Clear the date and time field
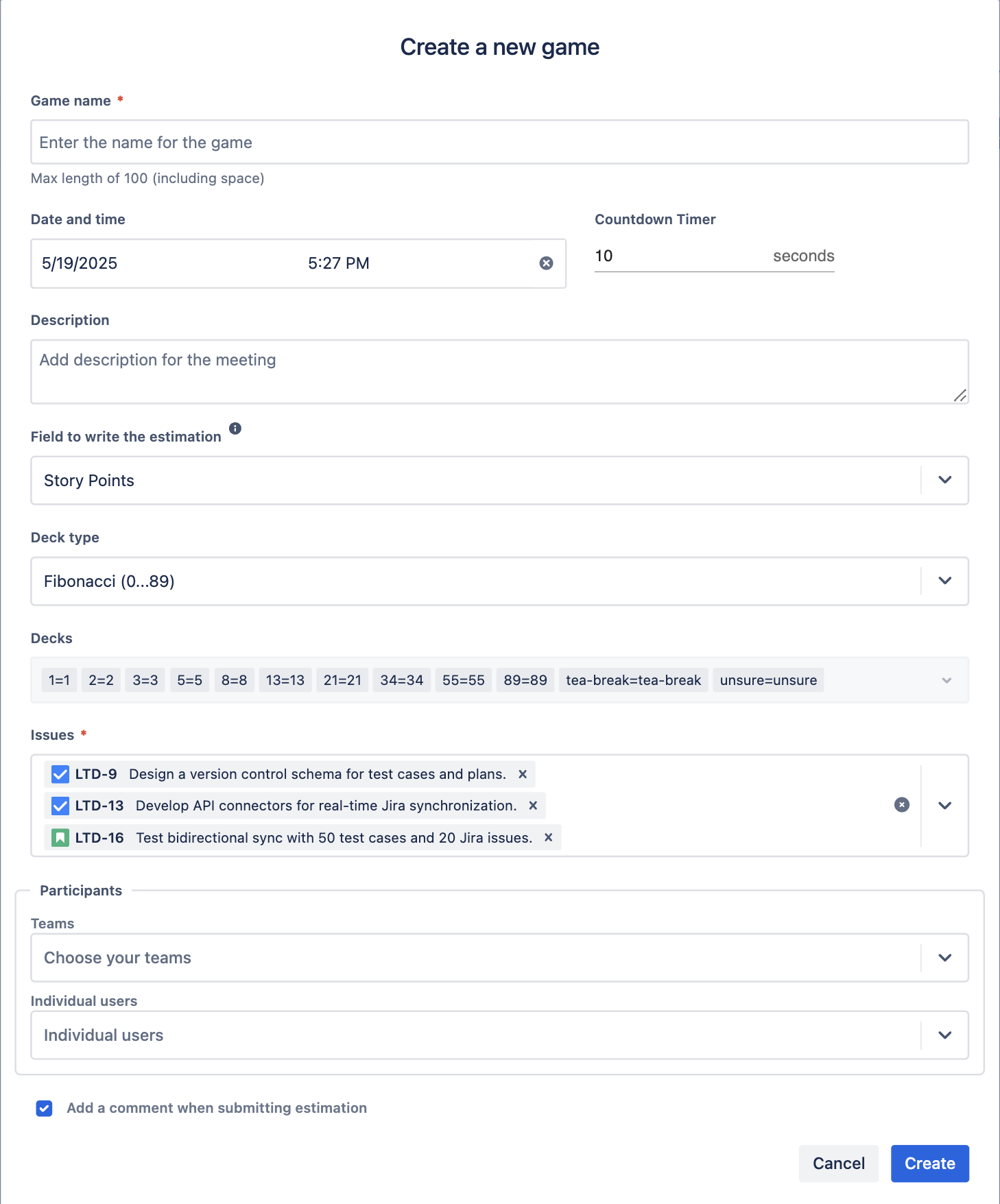The image size is (1000, 1204). (546, 263)
